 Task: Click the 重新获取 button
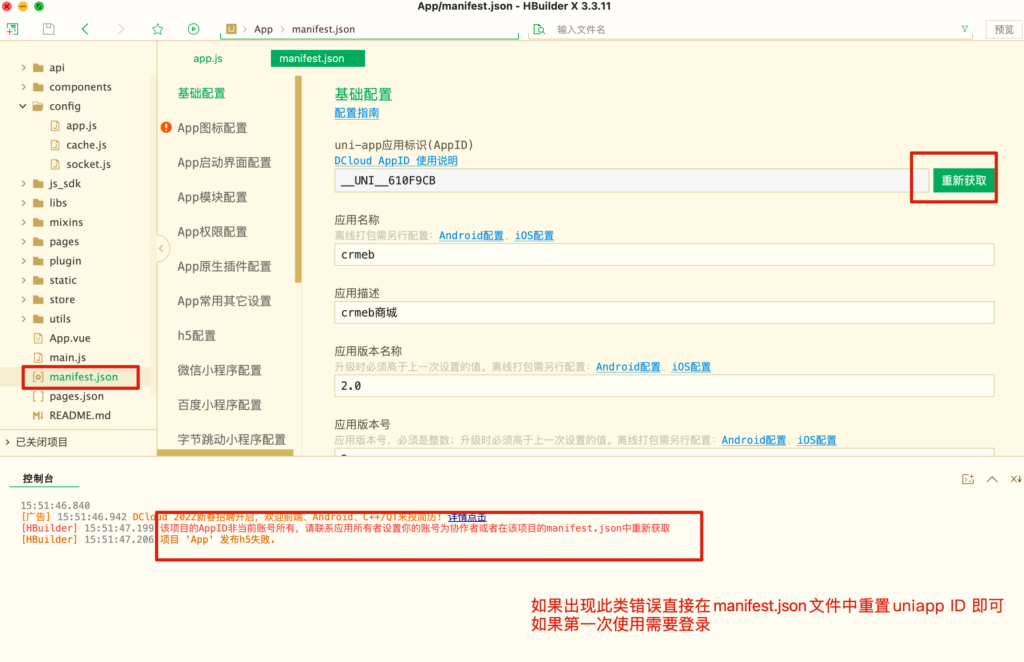(963, 180)
